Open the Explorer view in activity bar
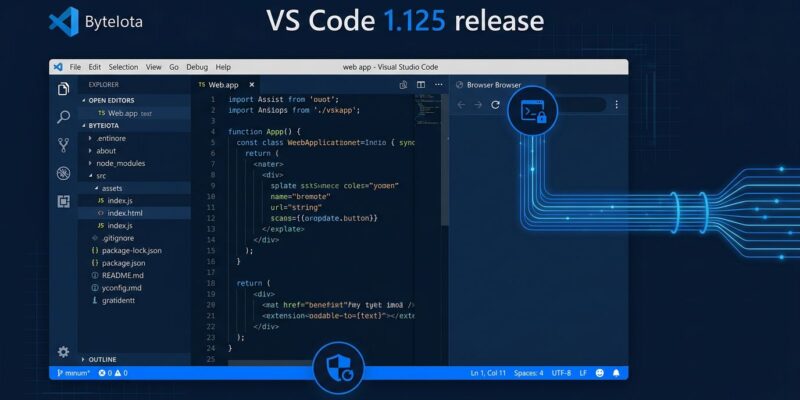The height and width of the screenshot is (400, 800). coord(63,89)
